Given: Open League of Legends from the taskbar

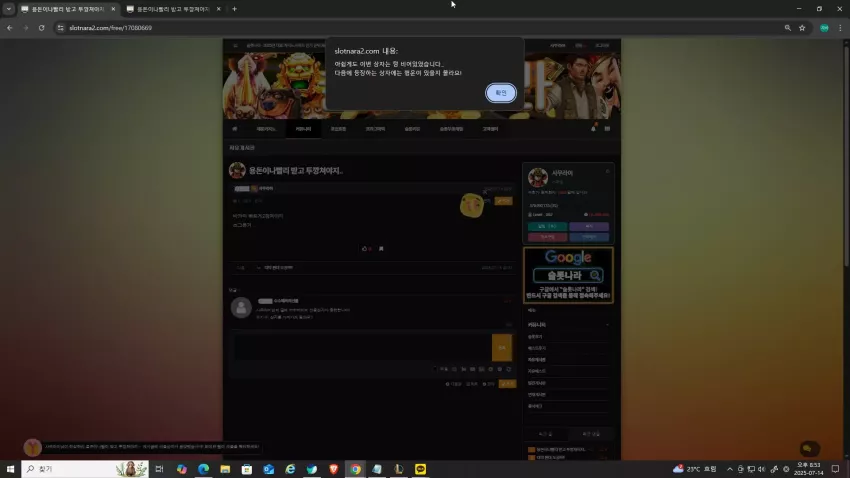Looking at the screenshot, I should [398, 469].
